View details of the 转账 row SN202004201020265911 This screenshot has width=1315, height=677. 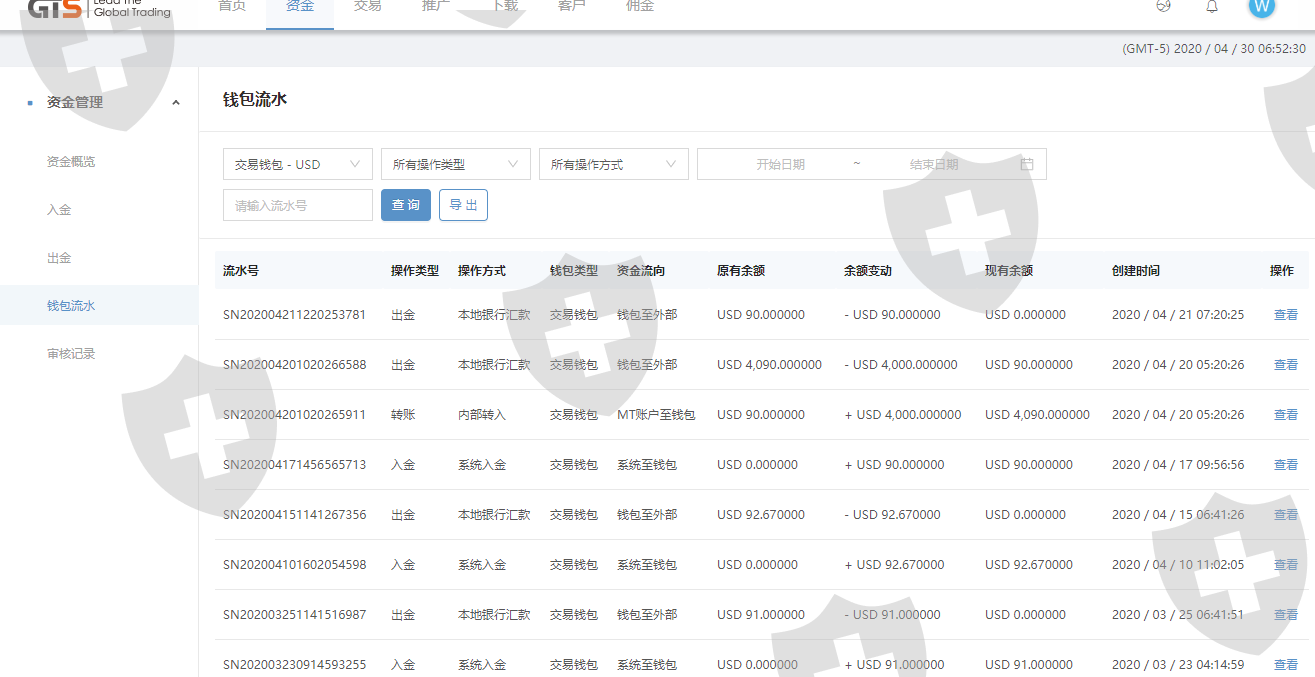pos(1285,415)
